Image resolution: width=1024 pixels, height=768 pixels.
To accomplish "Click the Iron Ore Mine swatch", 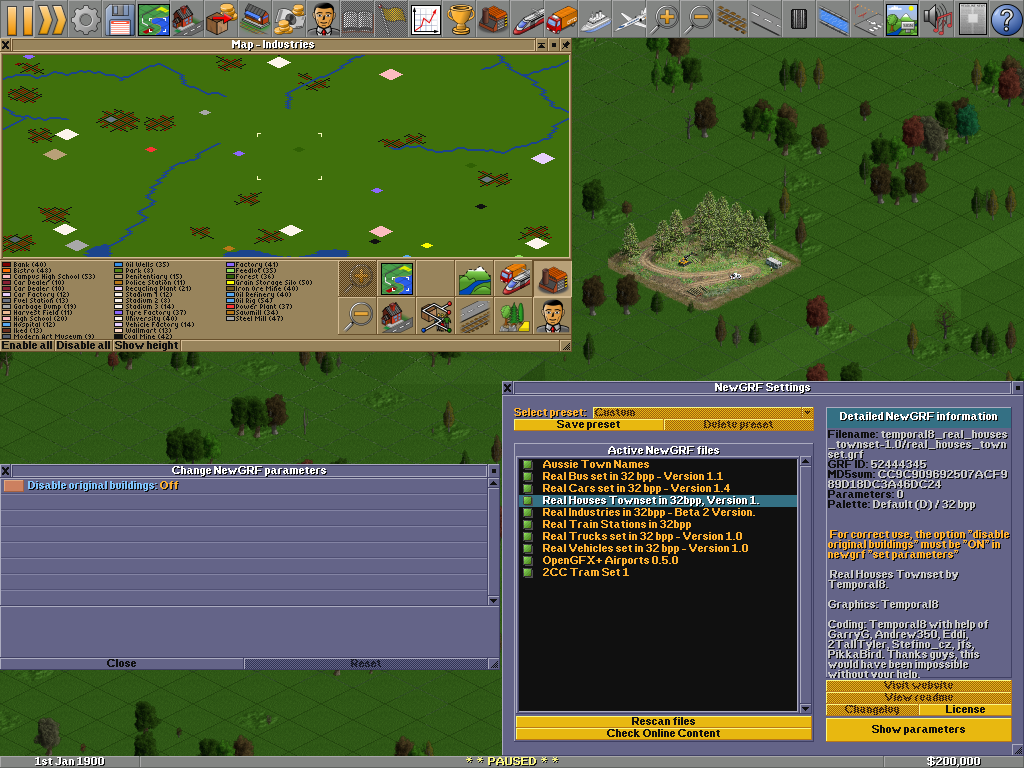I will 230,288.
